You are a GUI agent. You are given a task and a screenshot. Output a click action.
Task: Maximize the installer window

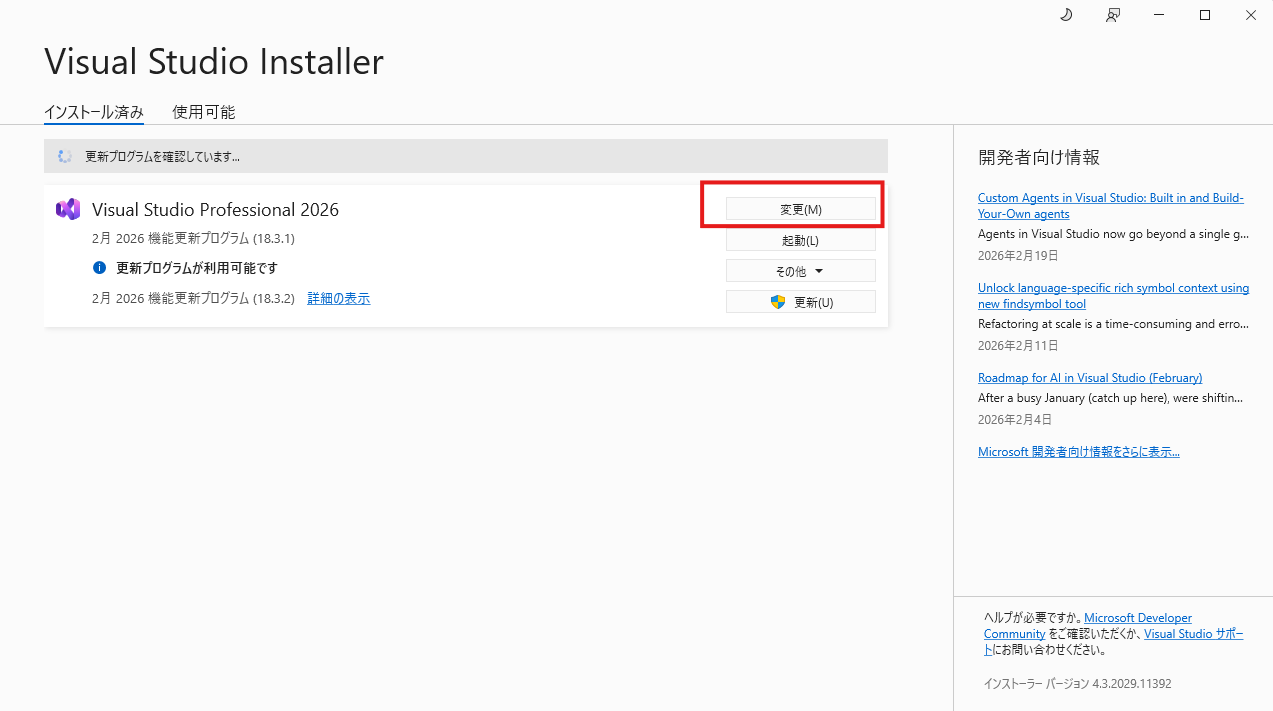click(1205, 15)
